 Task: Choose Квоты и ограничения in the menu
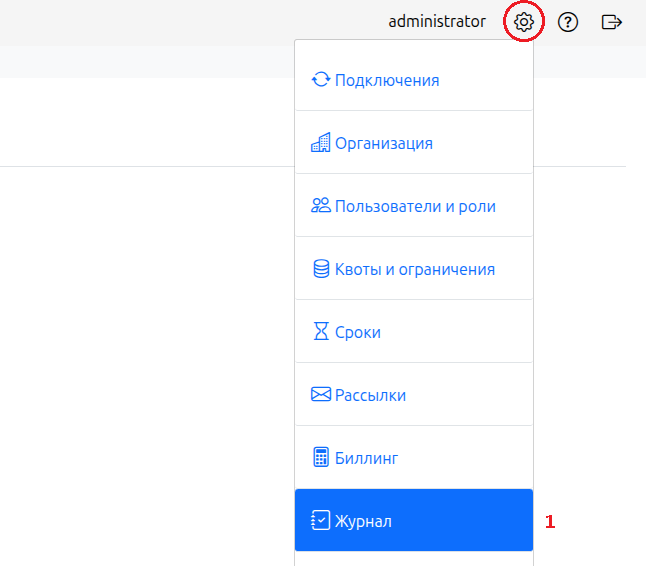tap(415, 269)
